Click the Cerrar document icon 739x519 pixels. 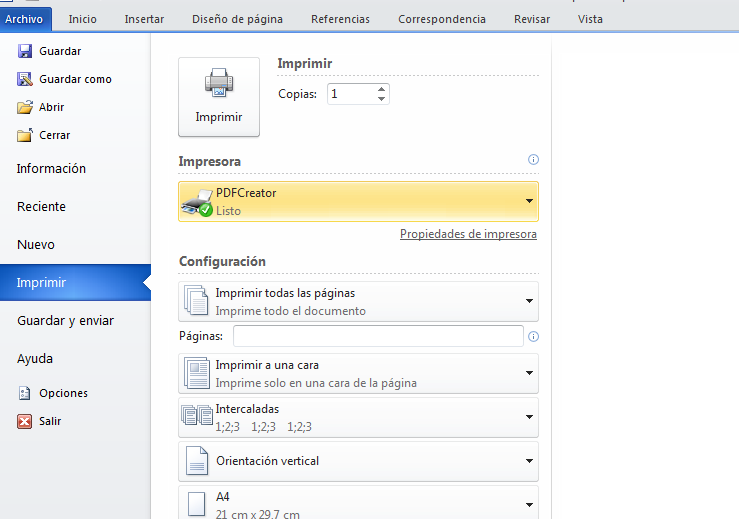[25, 135]
